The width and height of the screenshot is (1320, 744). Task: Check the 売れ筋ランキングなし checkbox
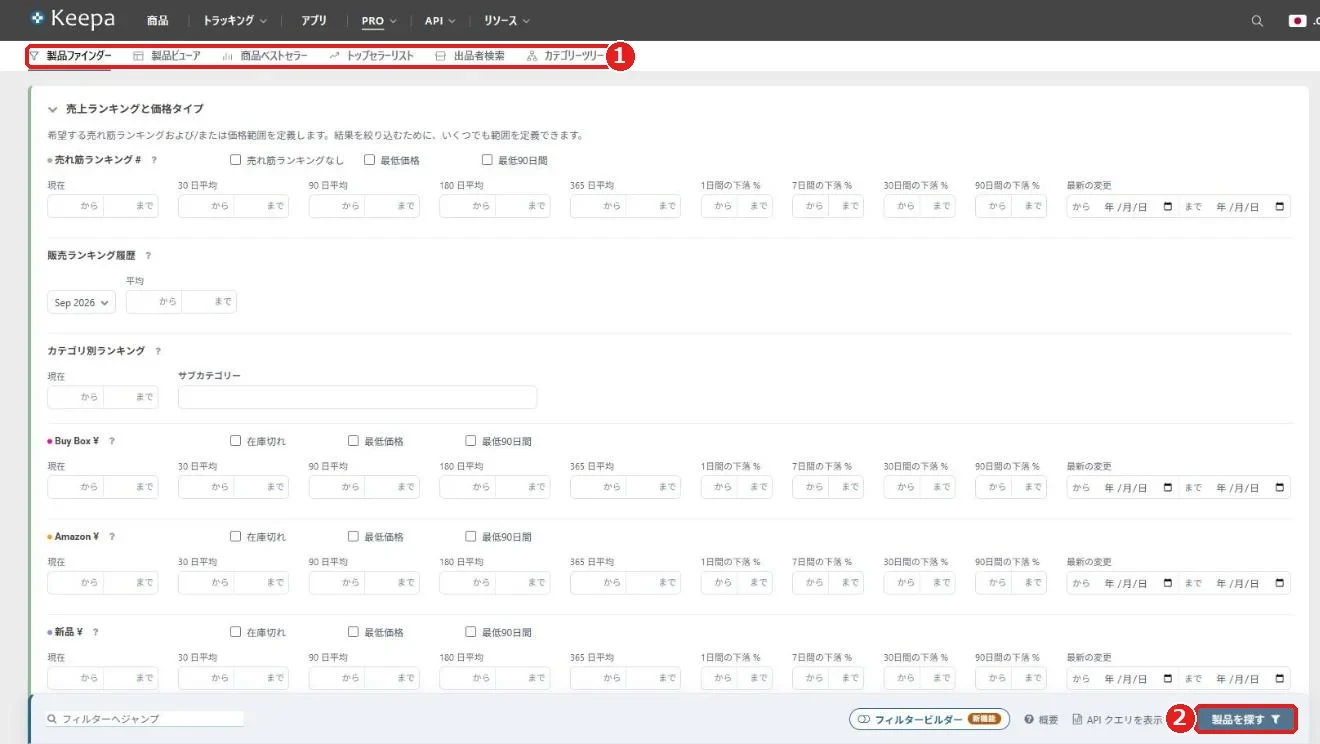(236, 159)
